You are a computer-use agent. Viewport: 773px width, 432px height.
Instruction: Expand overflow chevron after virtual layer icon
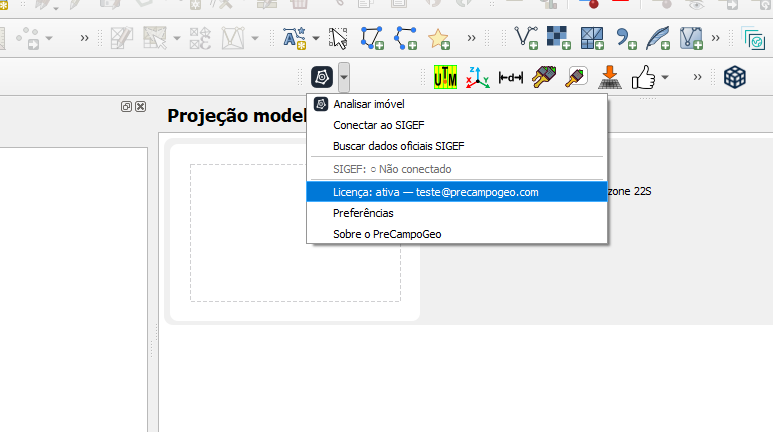pyautogui.click(x=715, y=37)
